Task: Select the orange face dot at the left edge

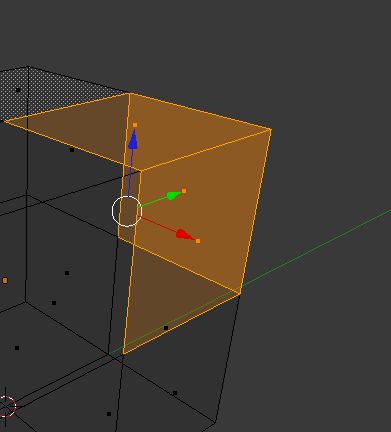Action: point(5,281)
